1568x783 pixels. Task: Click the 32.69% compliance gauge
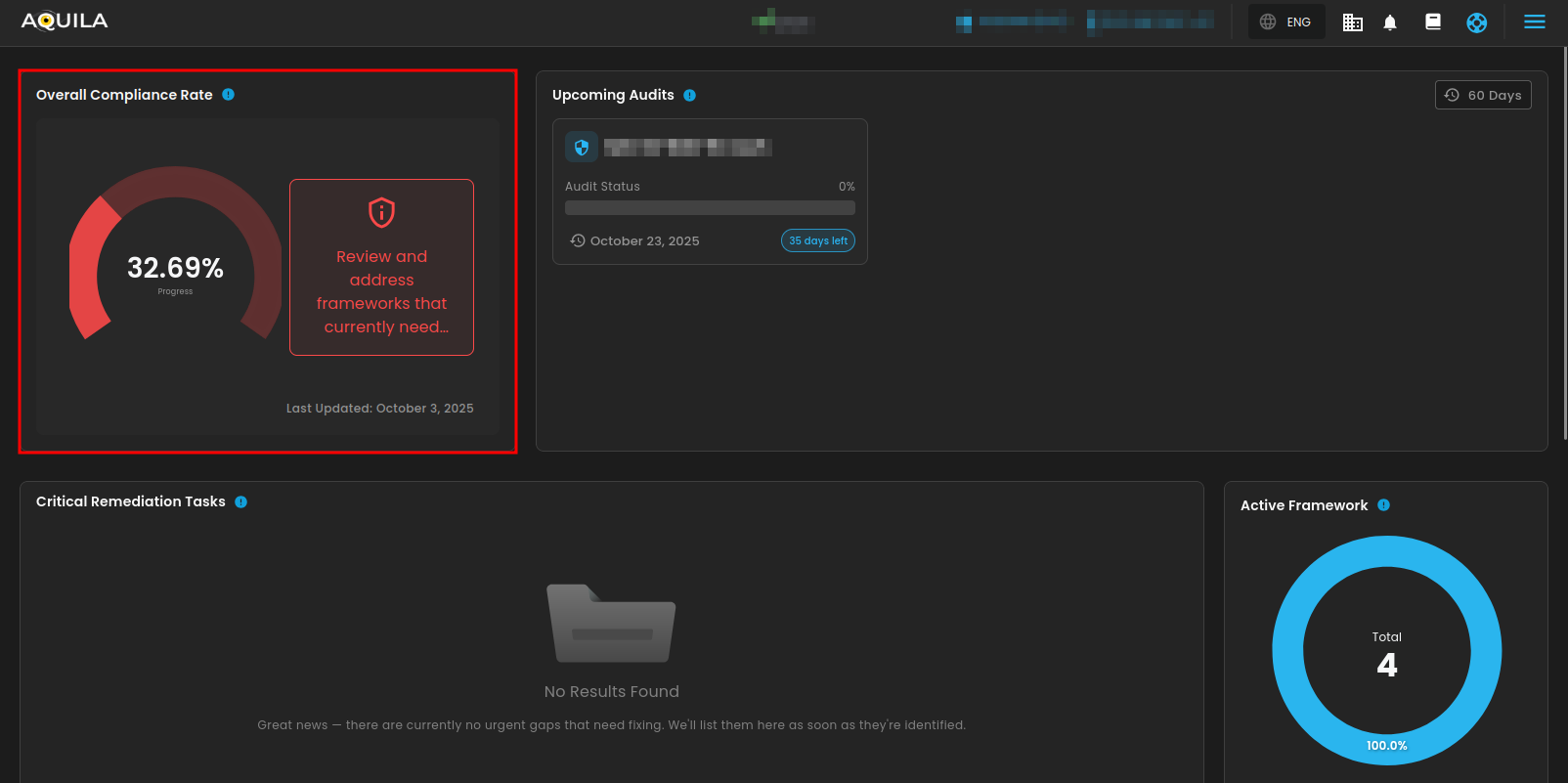coord(175,254)
